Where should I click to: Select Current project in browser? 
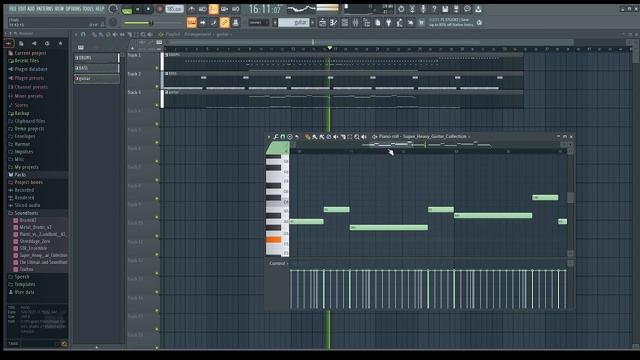tap(30, 53)
